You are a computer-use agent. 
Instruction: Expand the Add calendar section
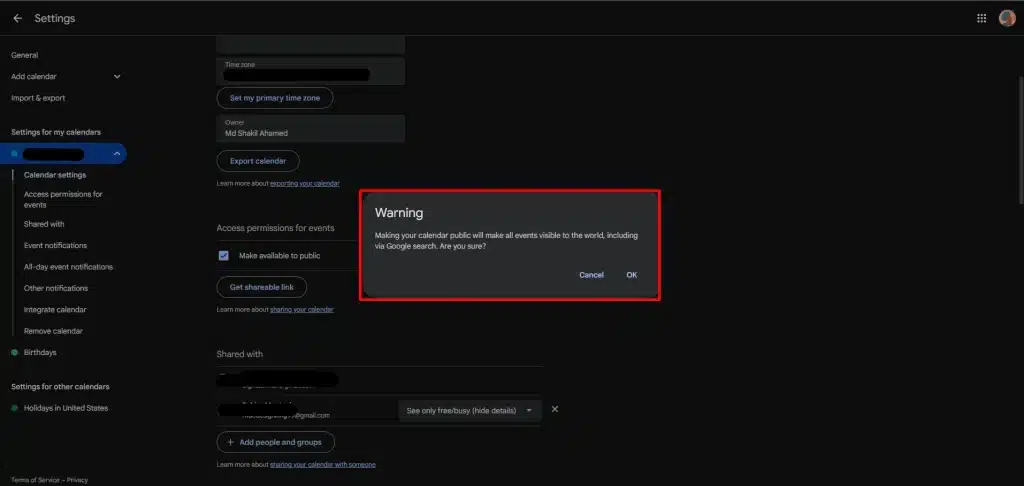coord(117,76)
